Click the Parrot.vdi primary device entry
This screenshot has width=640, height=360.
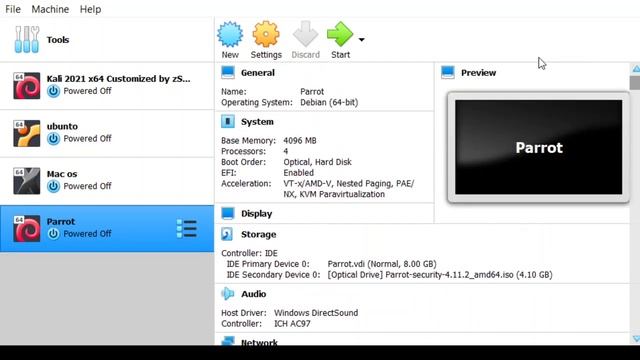pos(382,264)
